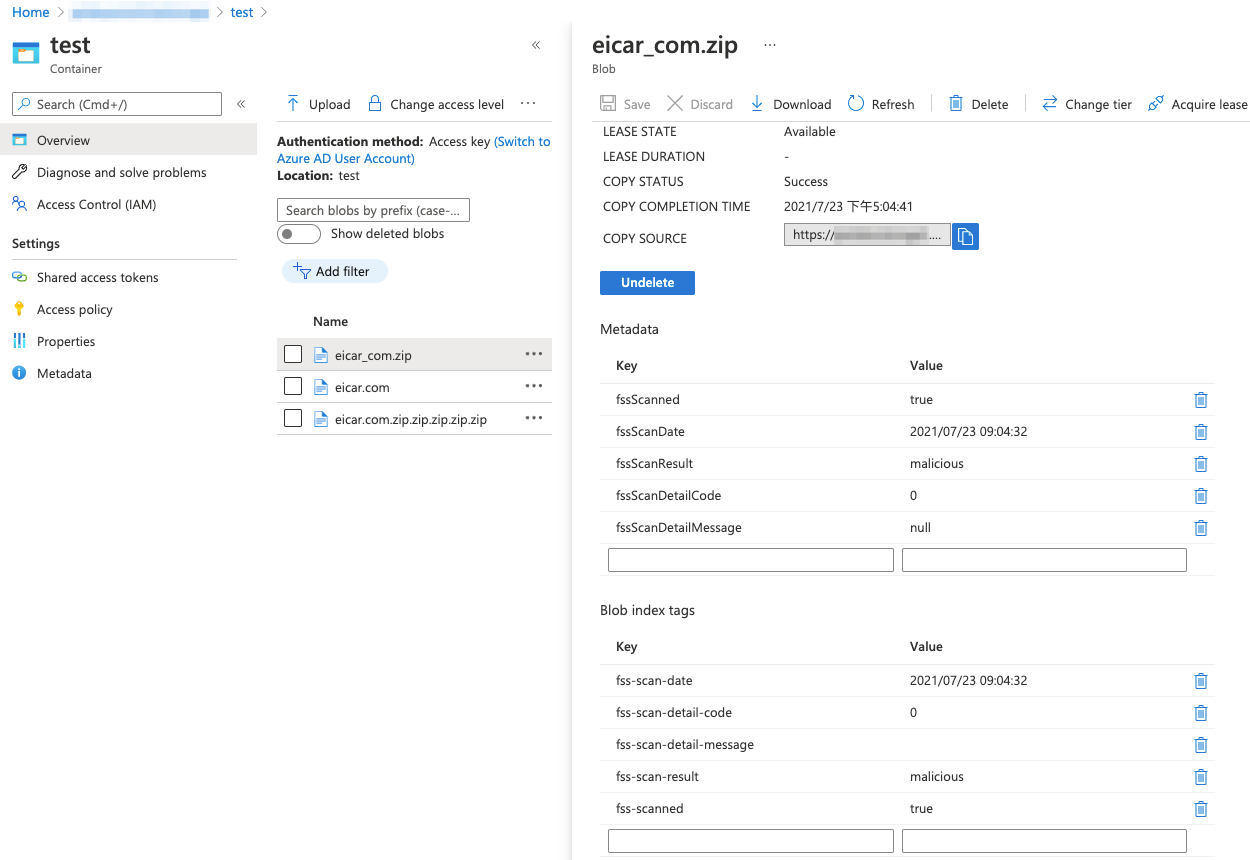Acquire lease on the blob

point(1198,104)
